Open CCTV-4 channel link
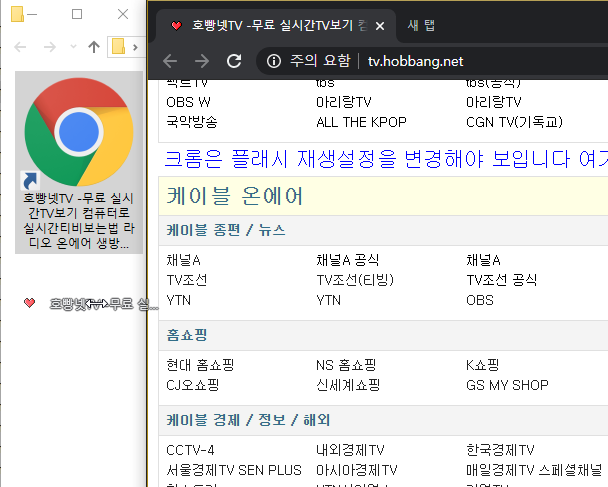Viewport: 608px width, 487px height. (x=190, y=450)
